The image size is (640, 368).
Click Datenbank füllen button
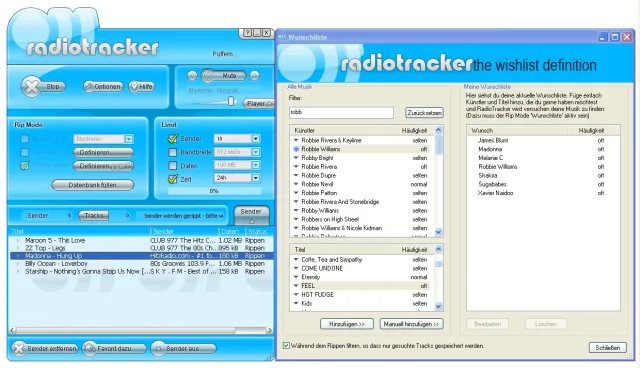pyautogui.click(x=93, y=185)
